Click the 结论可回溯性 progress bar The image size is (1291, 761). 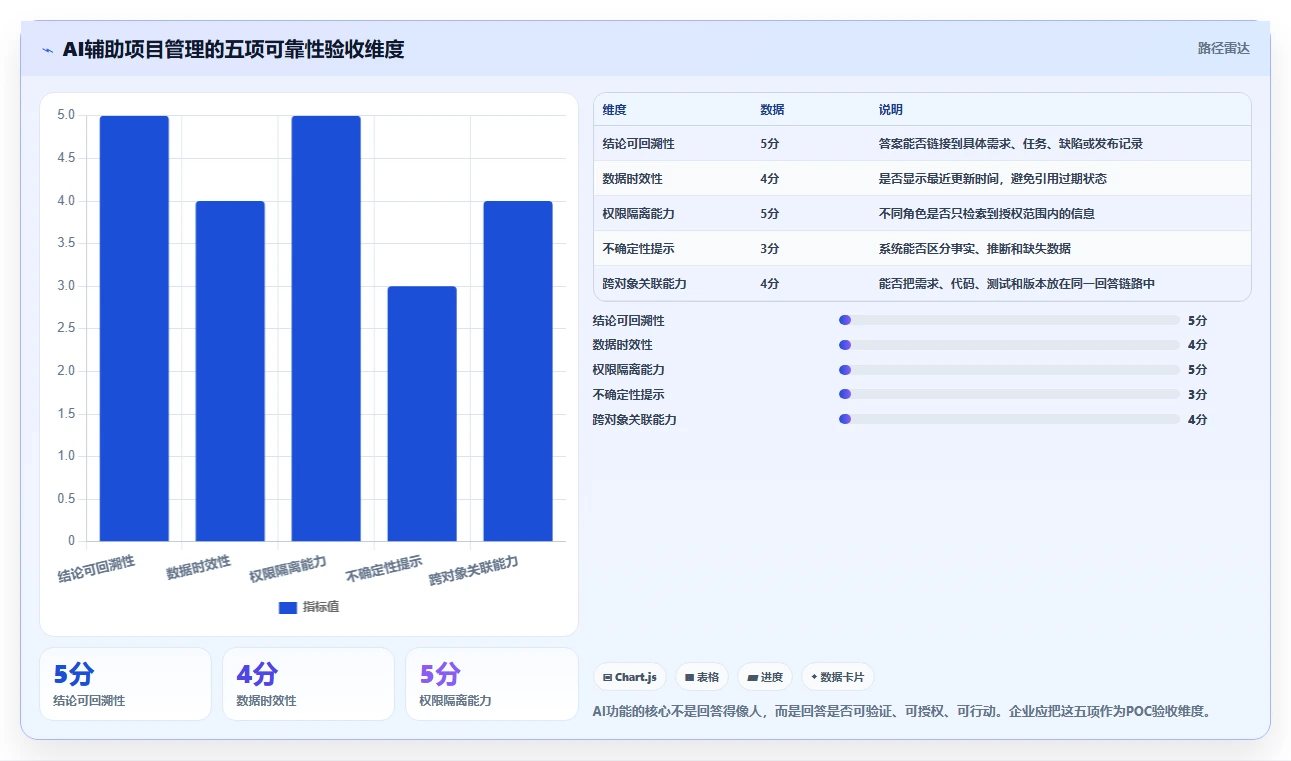point(1009,320)
